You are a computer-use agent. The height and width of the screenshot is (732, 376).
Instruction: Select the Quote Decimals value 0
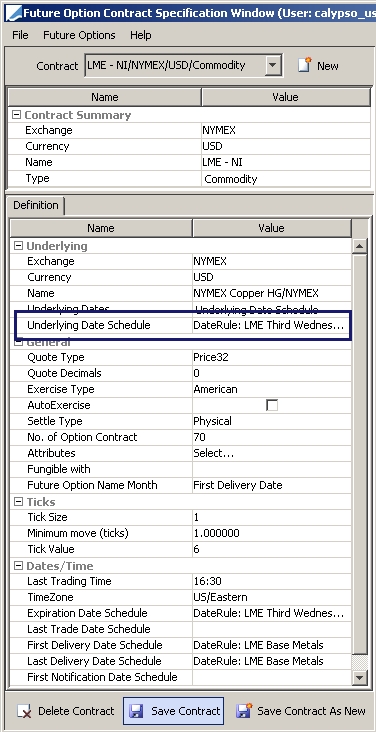point(271,373)
